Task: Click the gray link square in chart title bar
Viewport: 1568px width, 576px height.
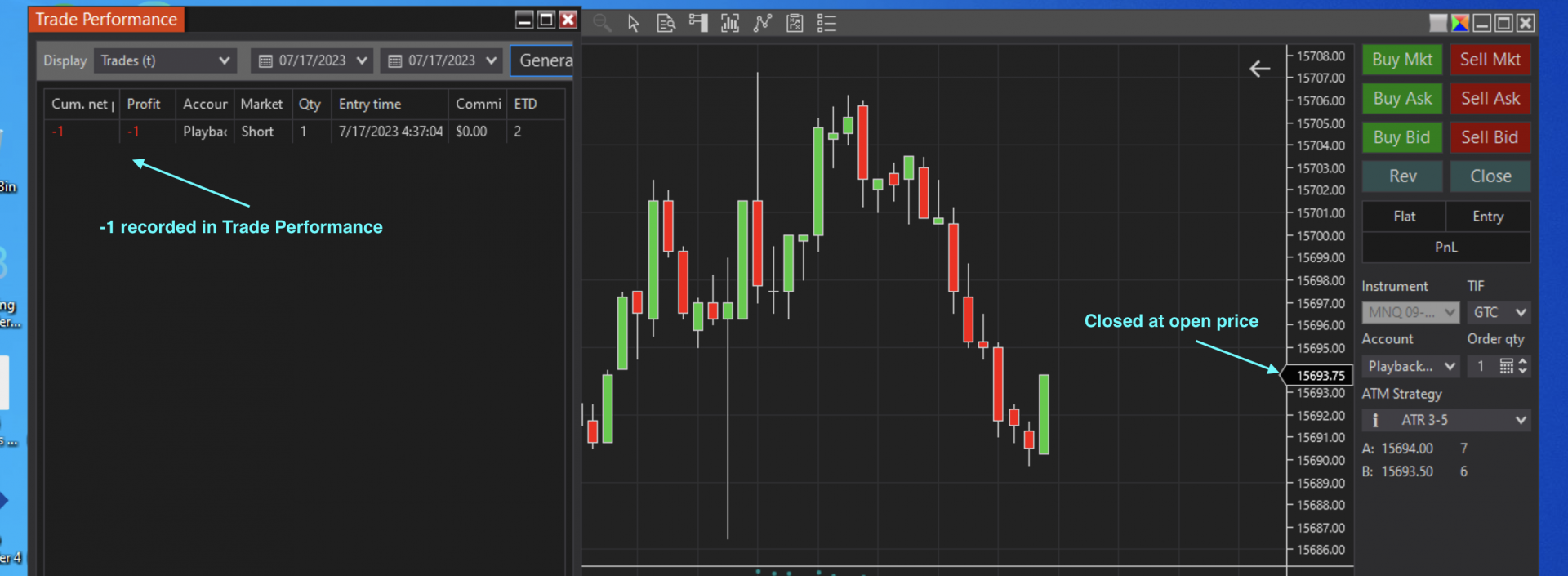Action: point(1438,23)
